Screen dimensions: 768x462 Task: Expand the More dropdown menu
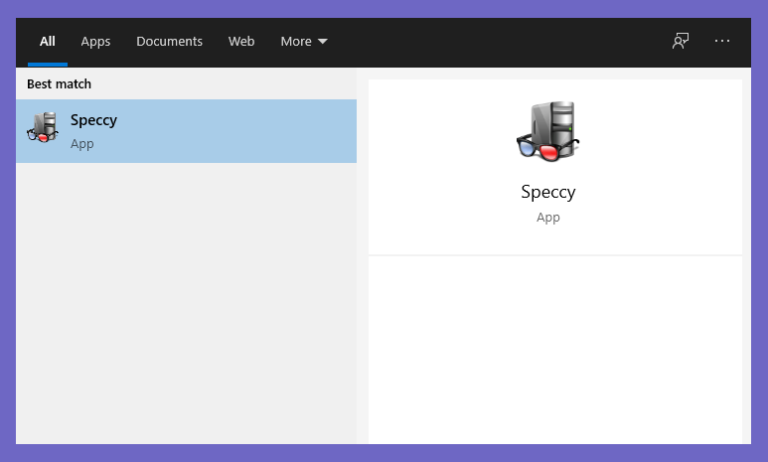(x=304, y=42)
